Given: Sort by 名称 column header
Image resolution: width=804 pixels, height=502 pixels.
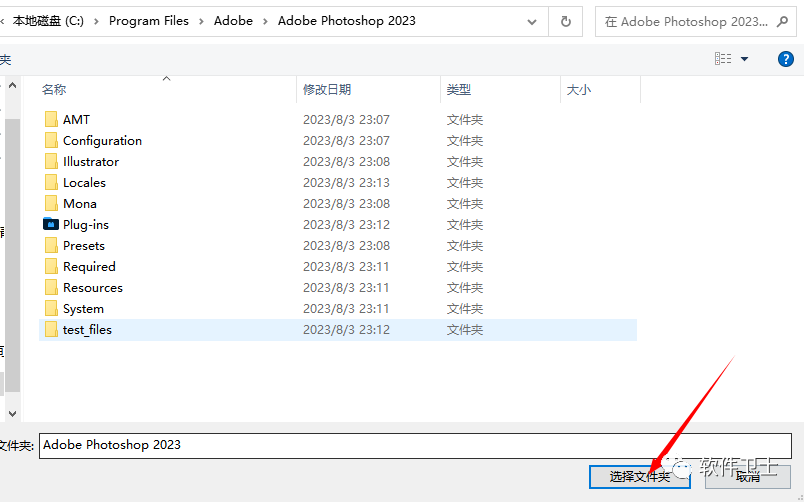Looking at the screenshot, I should coord(54,90).
